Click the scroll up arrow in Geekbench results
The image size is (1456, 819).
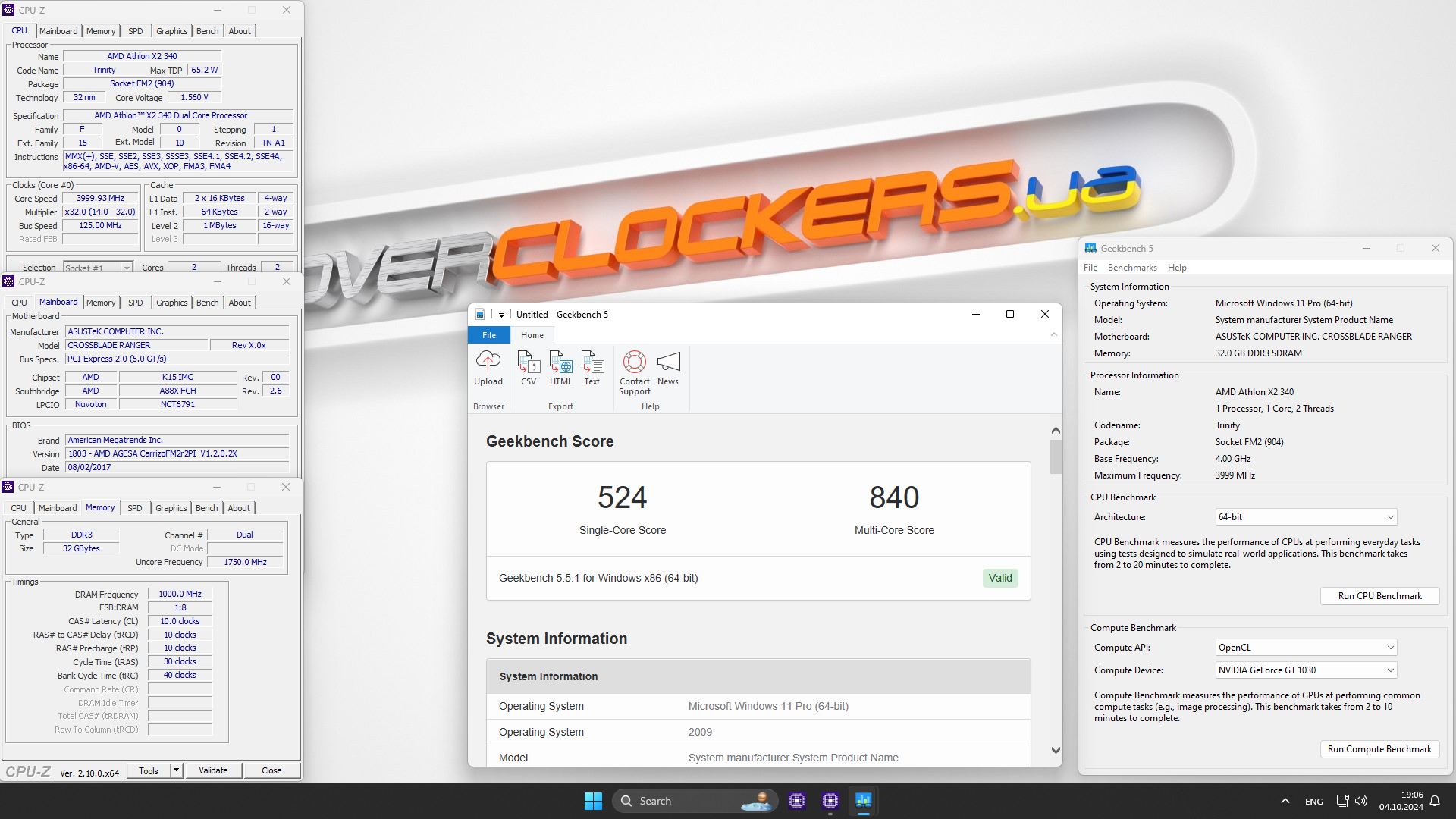1056,431
